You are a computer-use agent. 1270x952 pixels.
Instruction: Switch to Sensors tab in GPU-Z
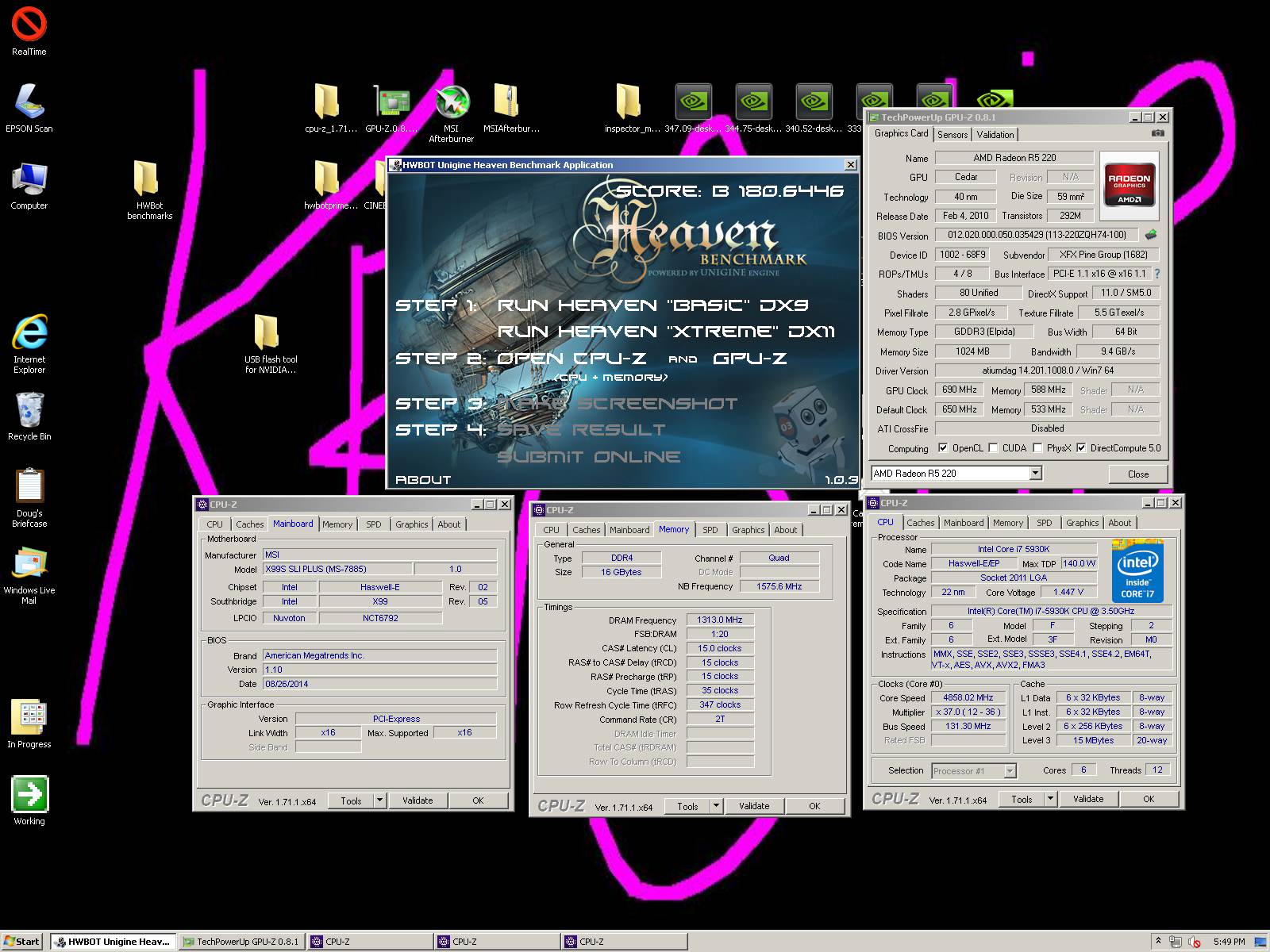pyautogui.click(x=952, y=135)
